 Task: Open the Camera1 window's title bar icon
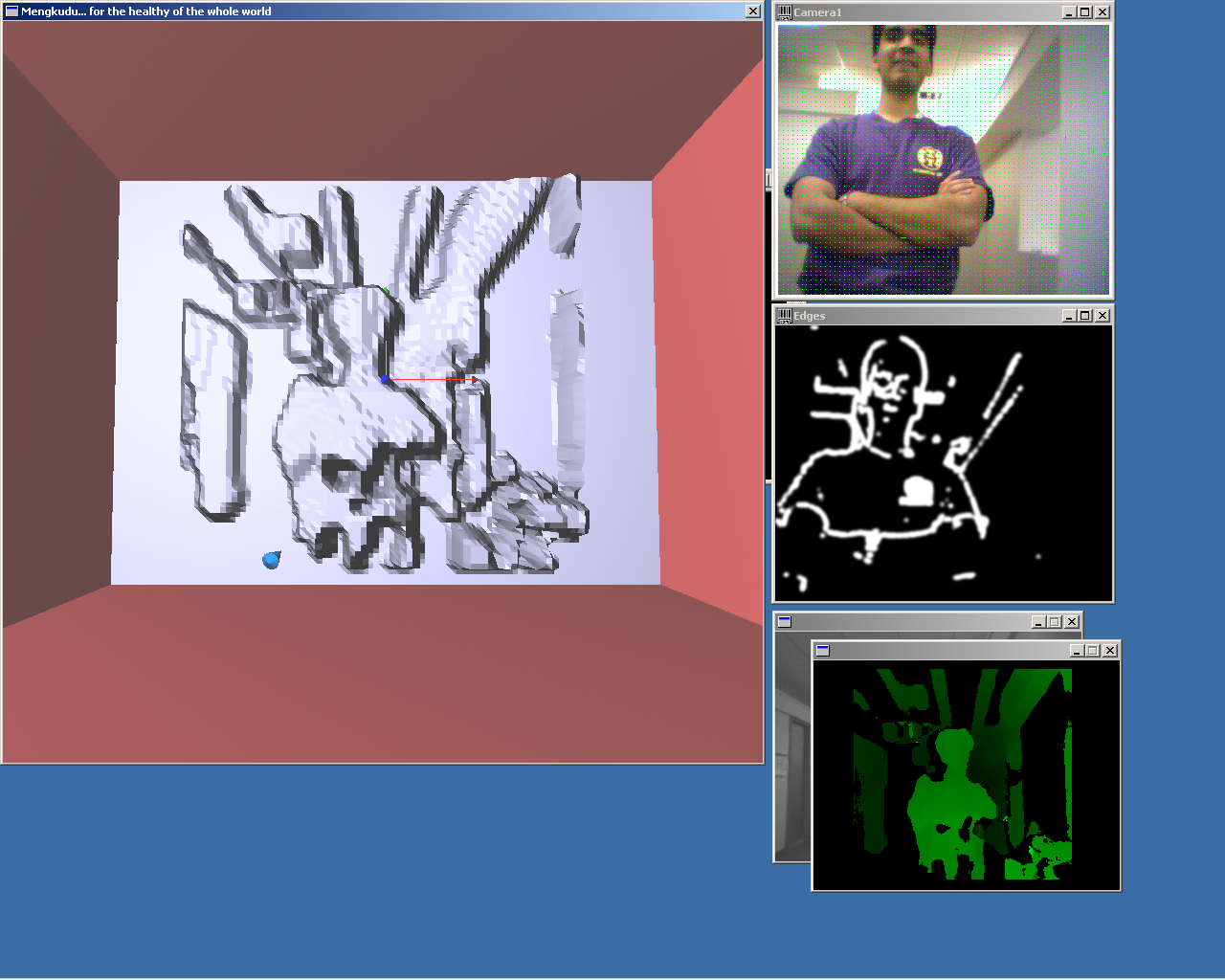pos(785,12)
